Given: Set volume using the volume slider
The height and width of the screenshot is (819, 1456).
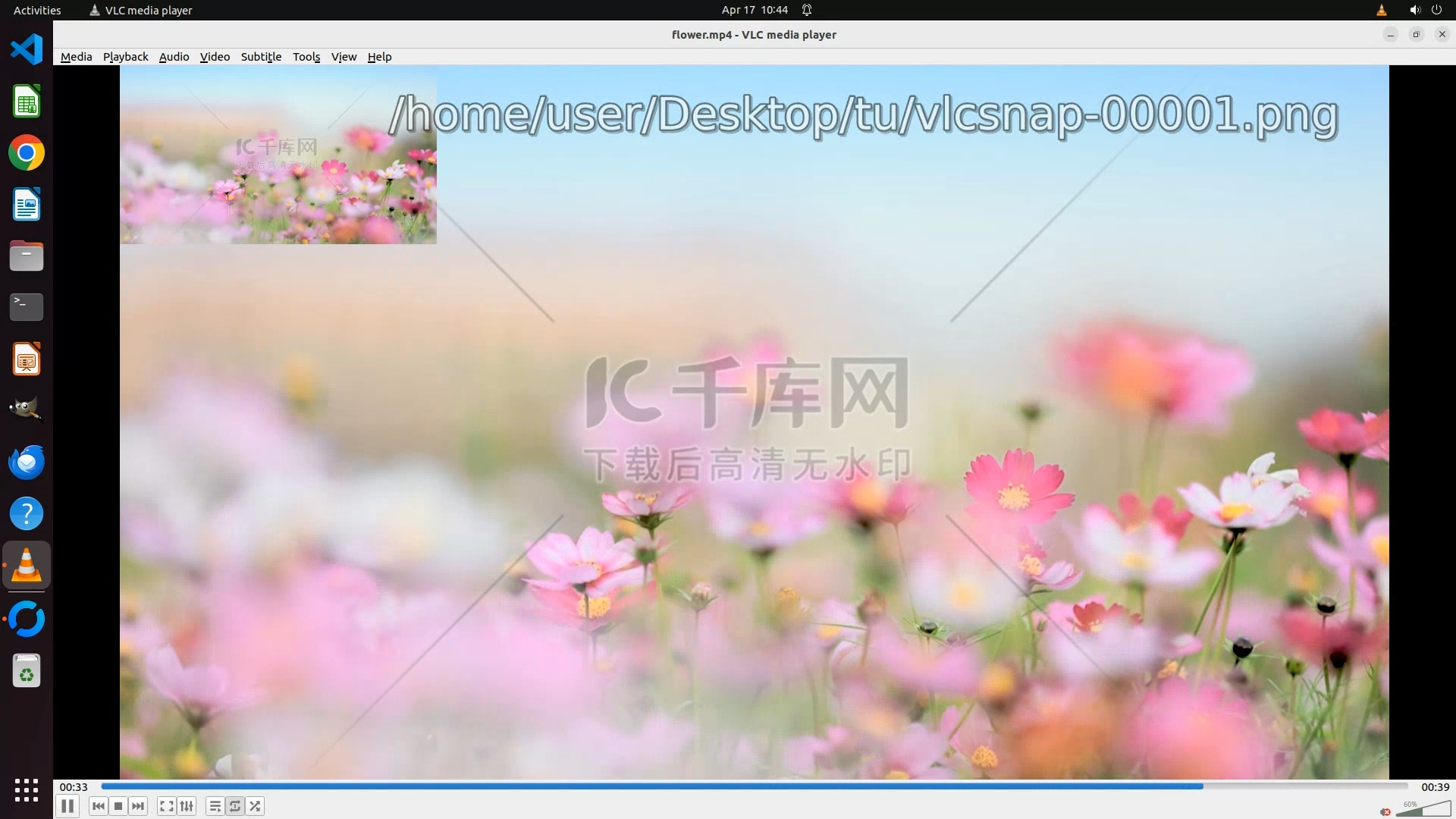Looking at the screenshot, I should (1422, 810).
